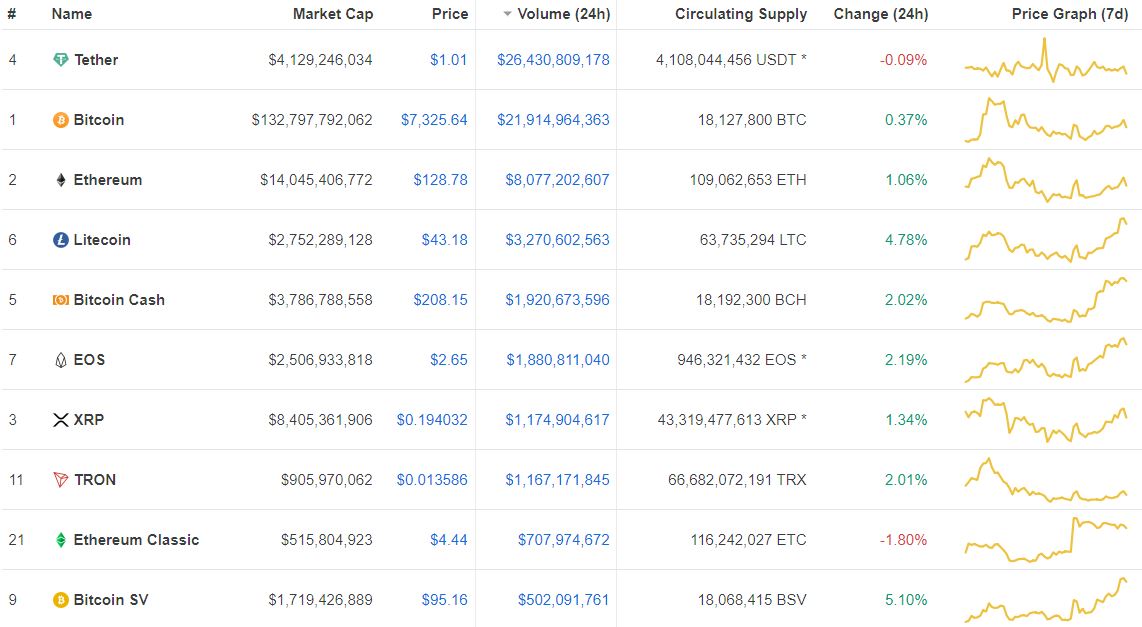Click Ethereum Classic price $4.44 link
Image resolution: width=1142 pixels, height=627 pixels.
[x=449, y=540]
